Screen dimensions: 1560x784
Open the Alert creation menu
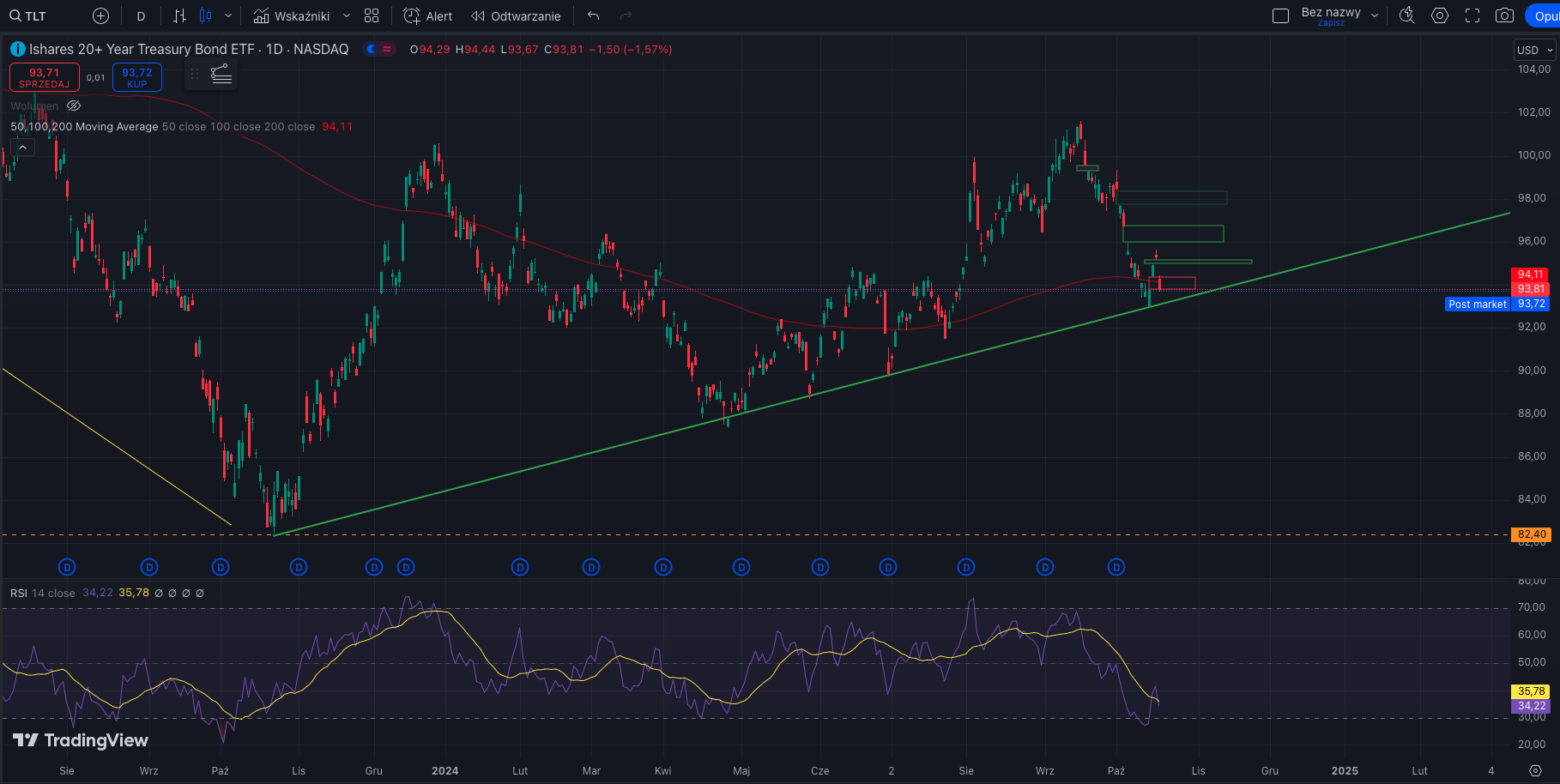pyautogui.click(x=428, y=15)
